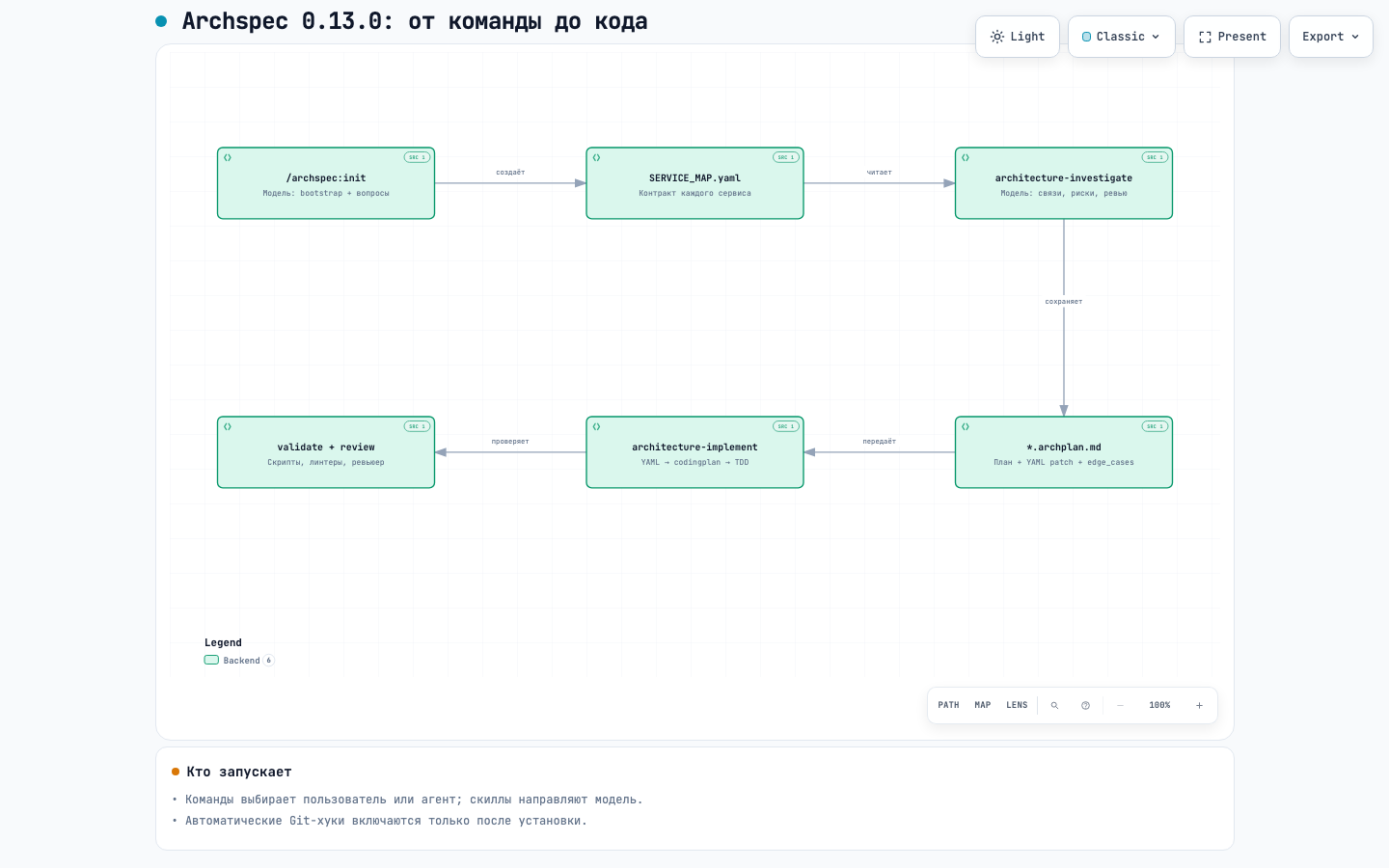This screenshot has width=1389, height=868.
Task: Click the 'проверяет' edge label
Action: pos(510,442)
